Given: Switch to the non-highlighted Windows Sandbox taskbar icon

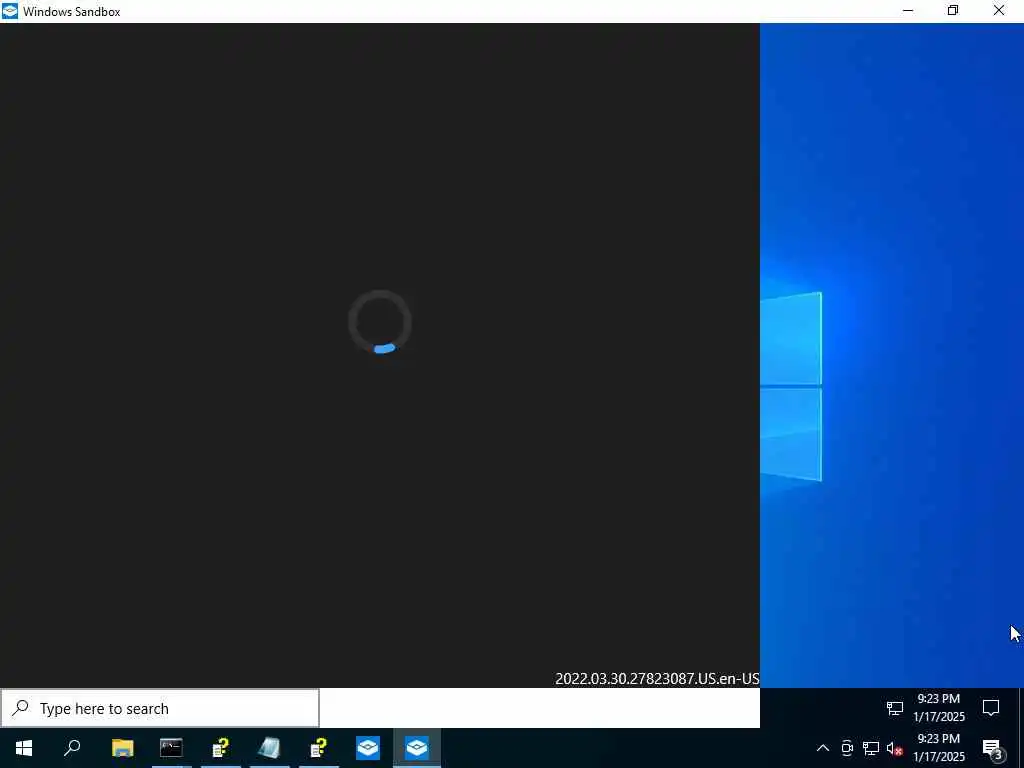Looking at the screenshot, I should (x=368, y=748).
